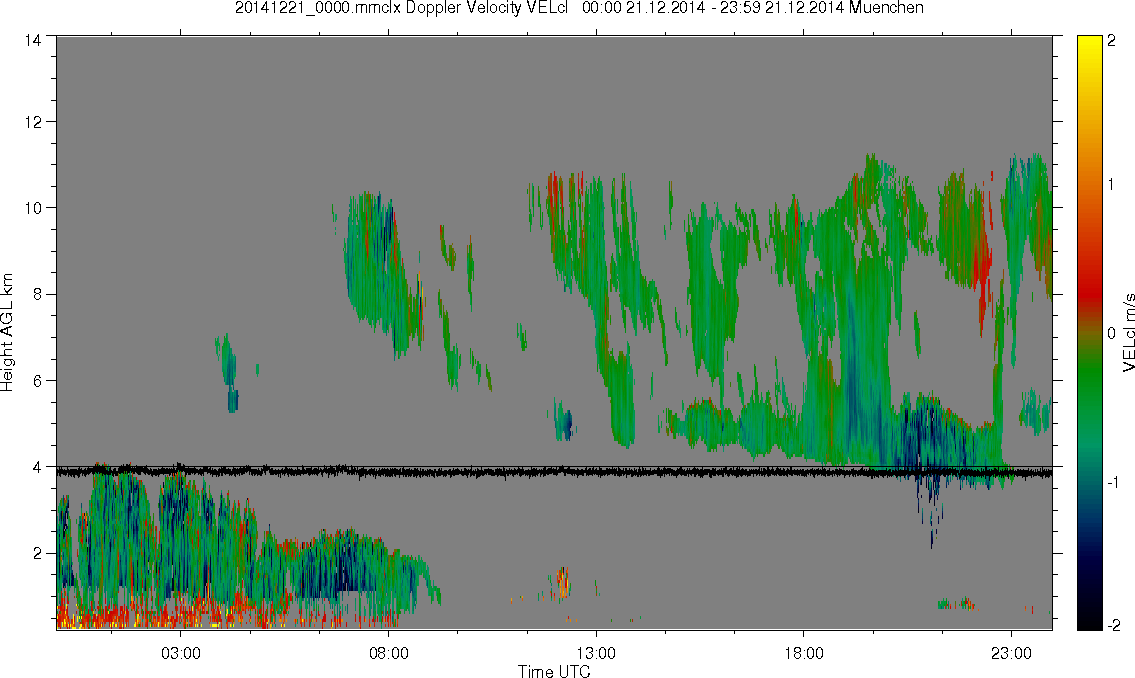
Task: Click the yellow top of the colorbar
Action: click(x=1089, y=45)
